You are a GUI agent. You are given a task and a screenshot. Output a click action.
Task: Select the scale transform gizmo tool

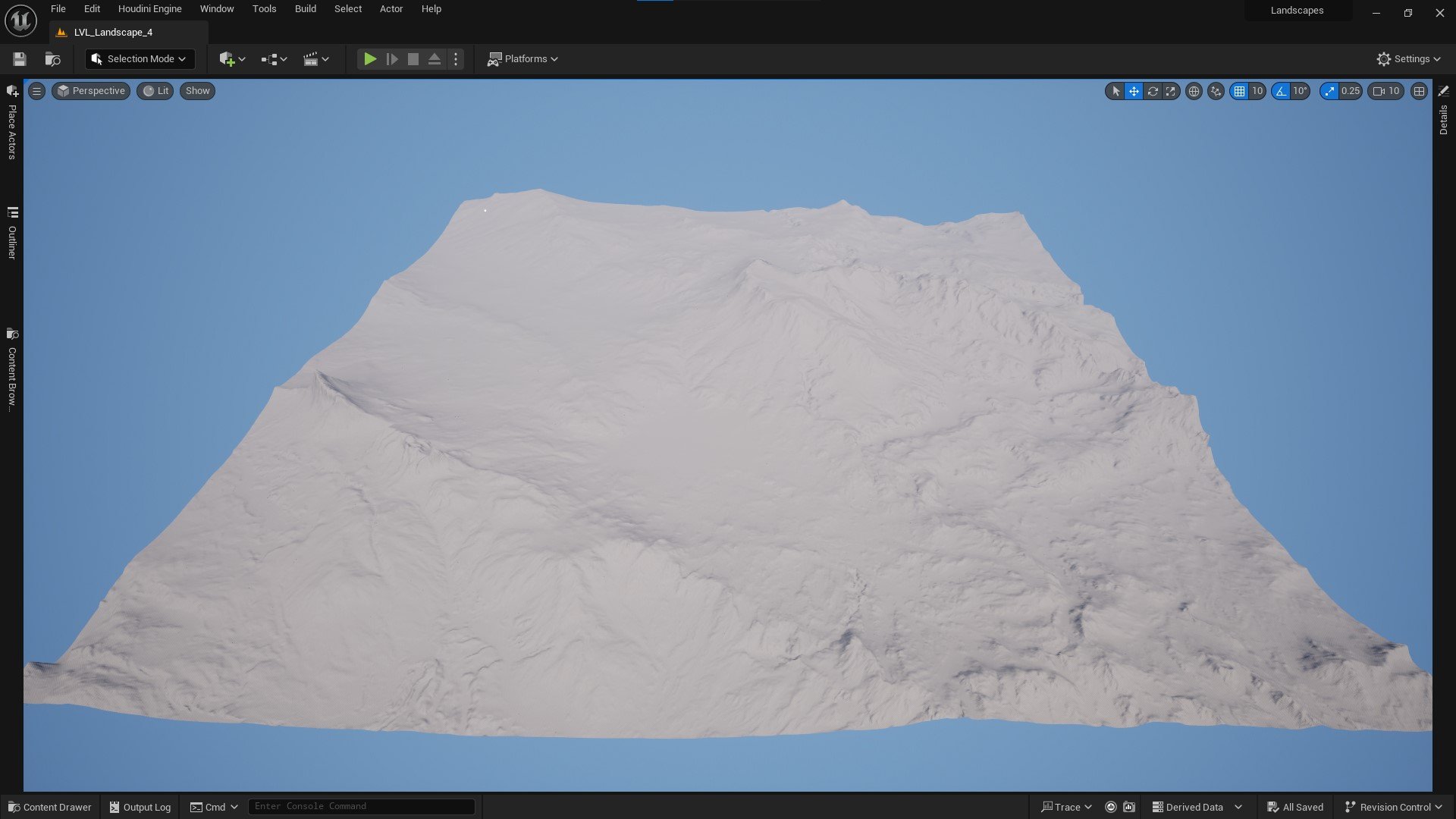pyautogui.click(x=1171, y=91)
